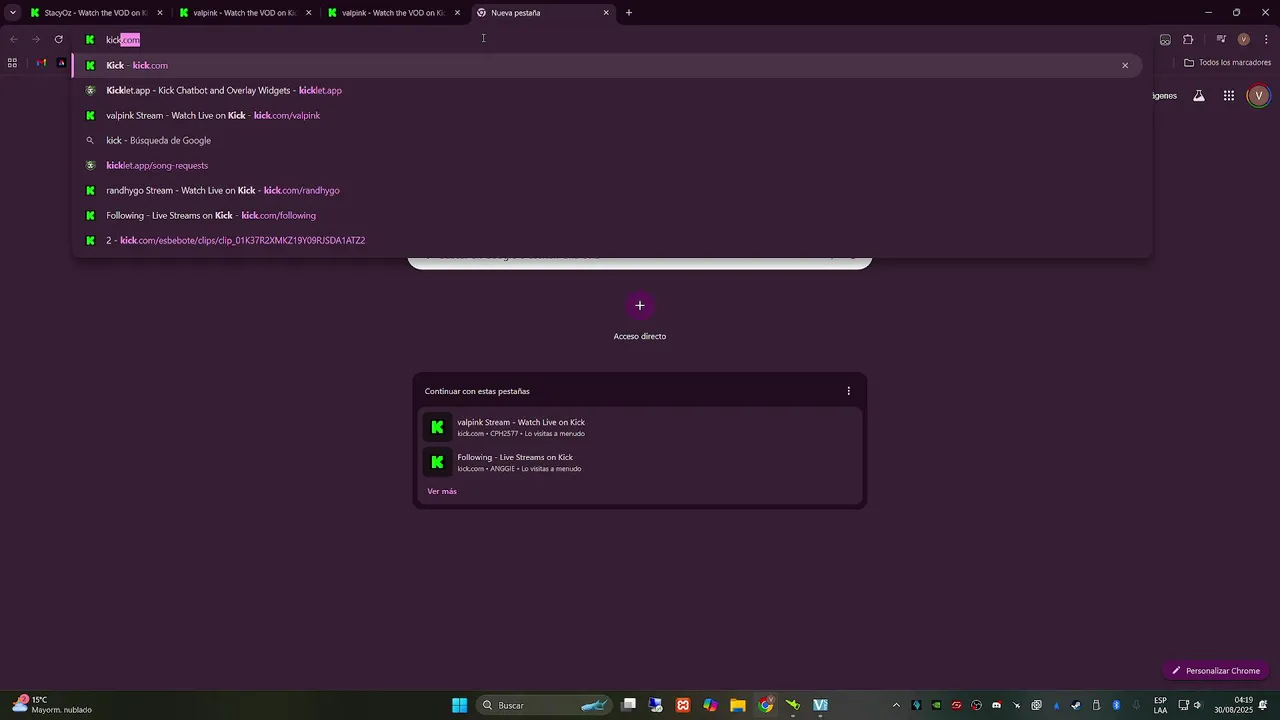This screenshot has height=720, width=1280.
Task: Switch to the first valpink VOD tab
Action: (245, 13)
